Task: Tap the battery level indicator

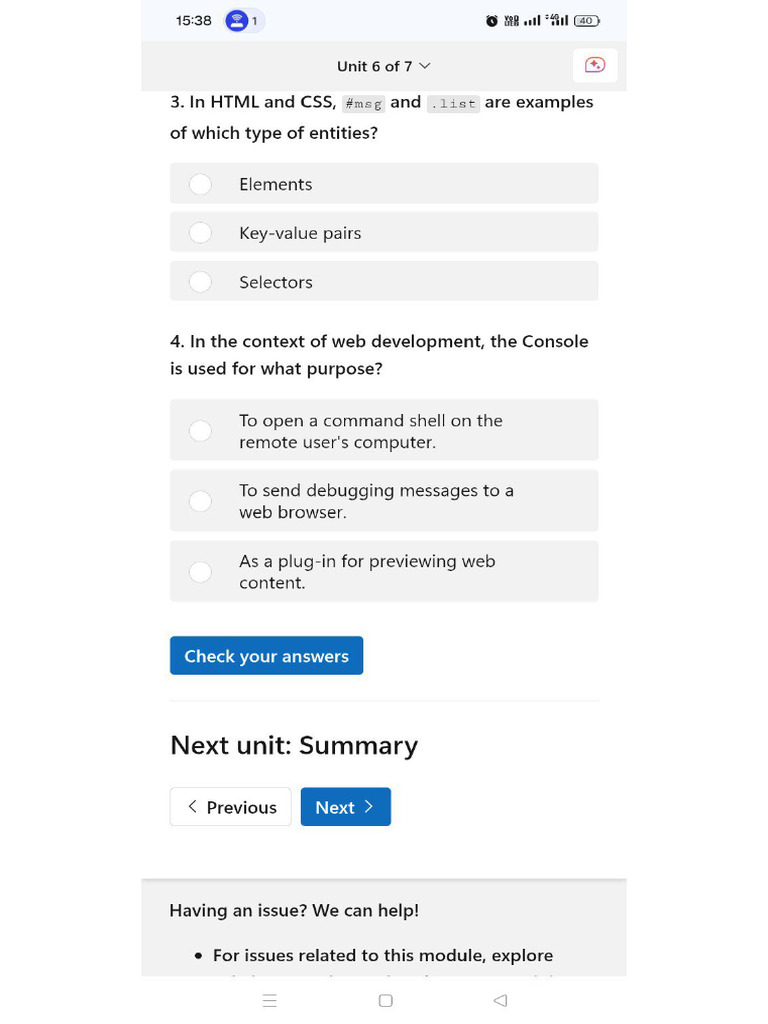Action: (586, 21)
